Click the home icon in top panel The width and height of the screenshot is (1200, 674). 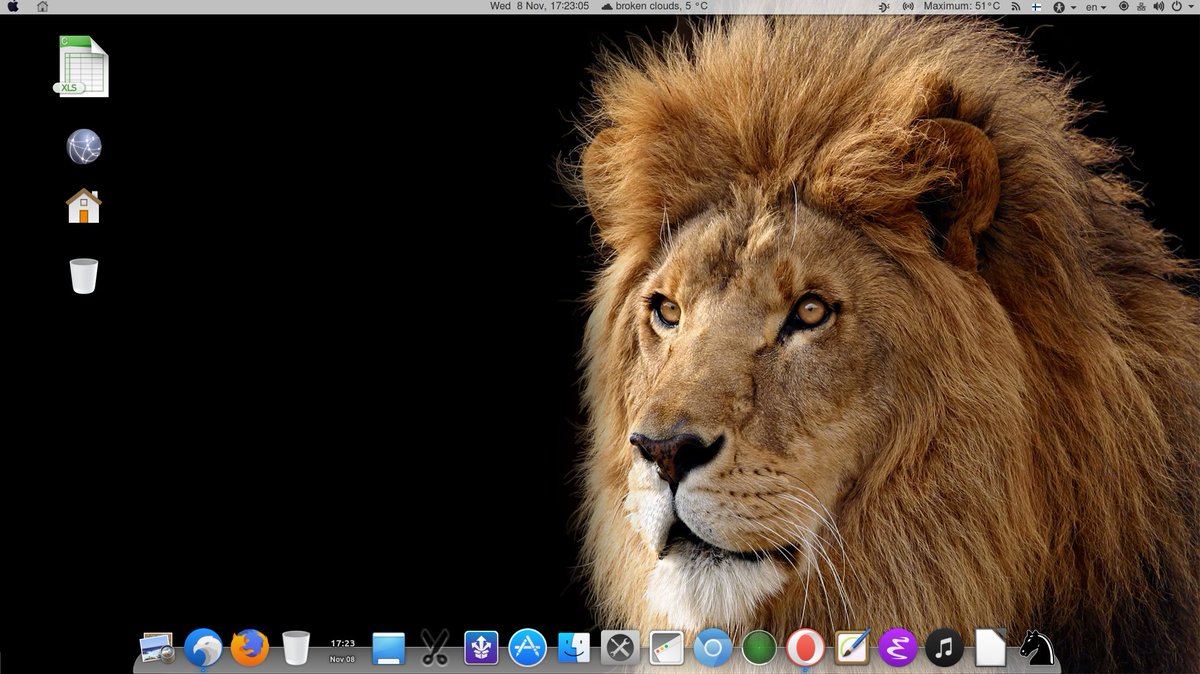[42, 7]
